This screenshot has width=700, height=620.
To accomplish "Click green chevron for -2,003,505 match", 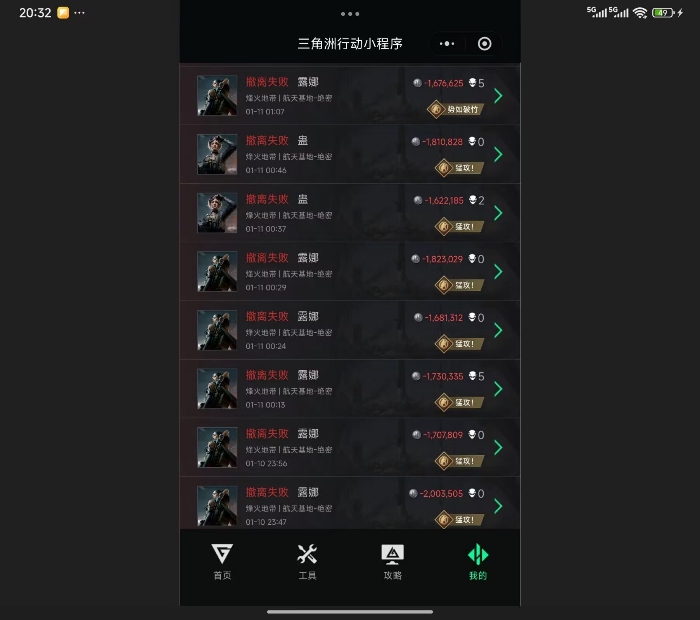I will tap(498, 506).
